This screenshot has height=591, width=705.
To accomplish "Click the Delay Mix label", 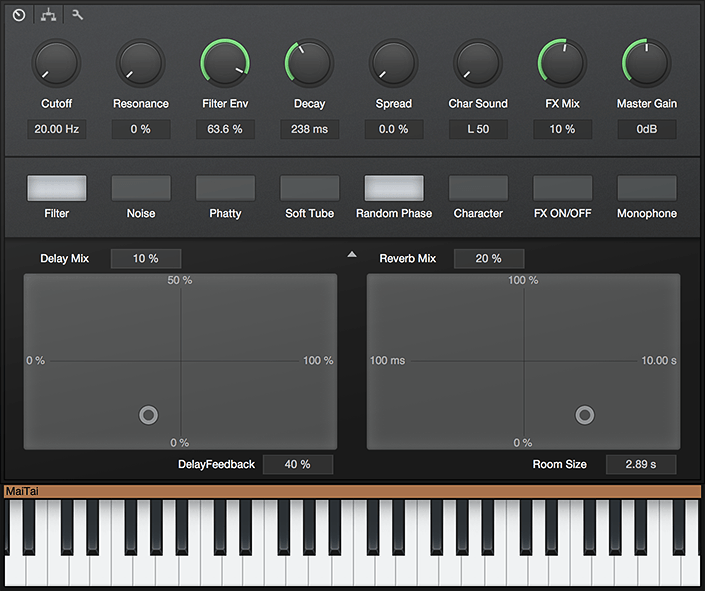I will click(65, 259).
